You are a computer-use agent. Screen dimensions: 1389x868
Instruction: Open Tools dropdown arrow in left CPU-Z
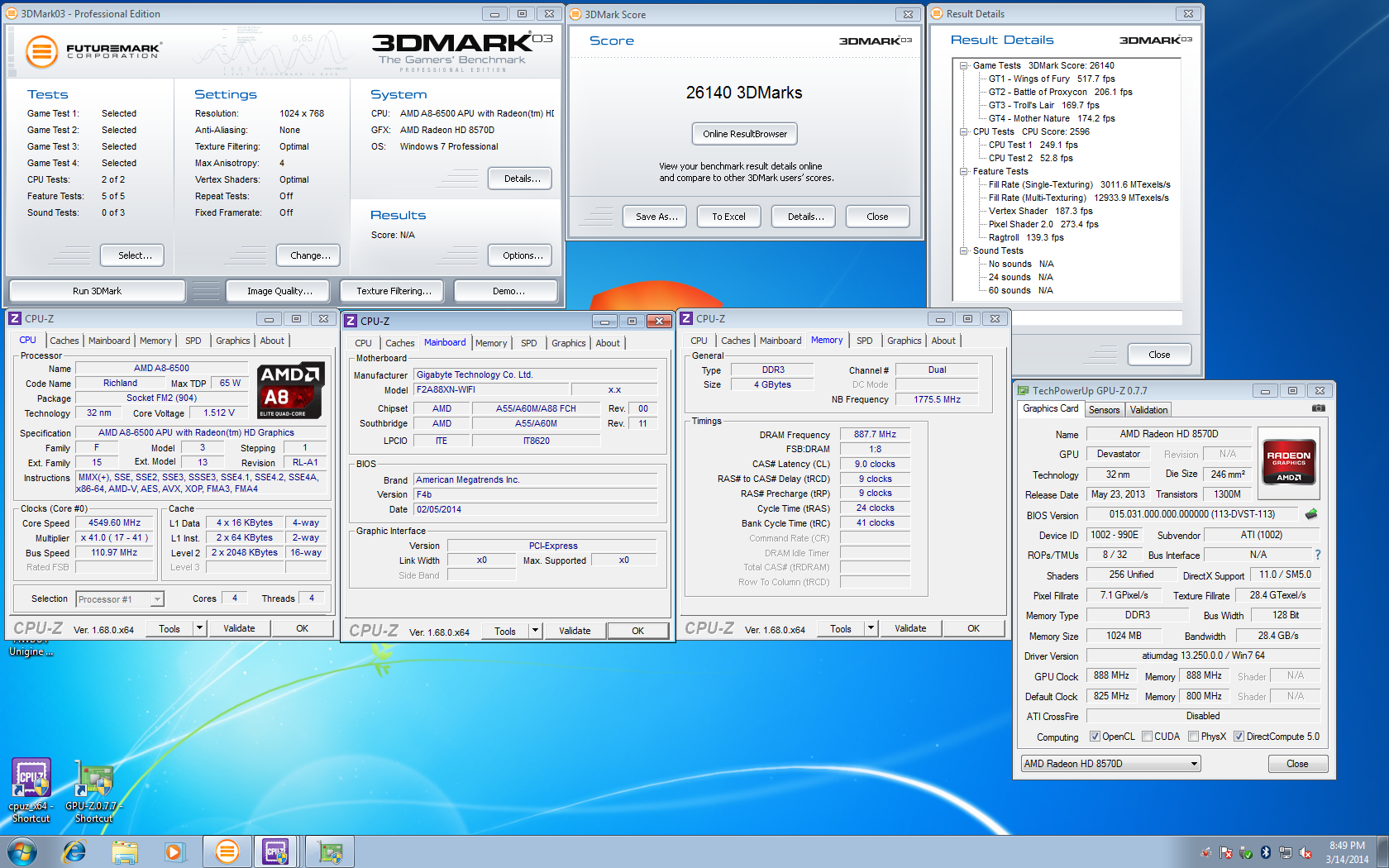199,628
